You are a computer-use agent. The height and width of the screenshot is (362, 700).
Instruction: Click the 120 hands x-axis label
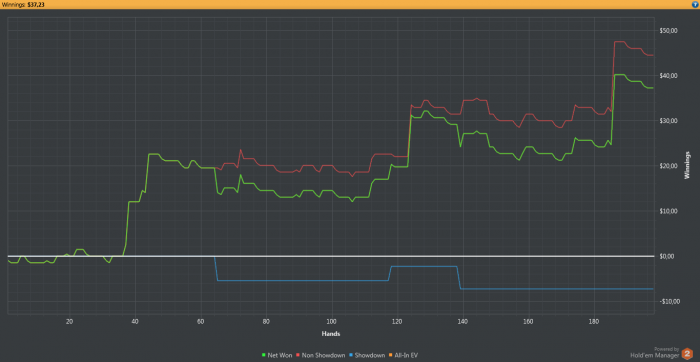(x=397, y=321)
